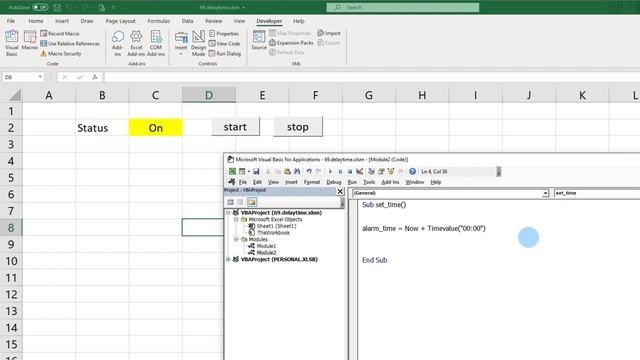Viewport: 640px width, 360px height.
Task: Toggle Design Mode
Action: tap(198, 42)
